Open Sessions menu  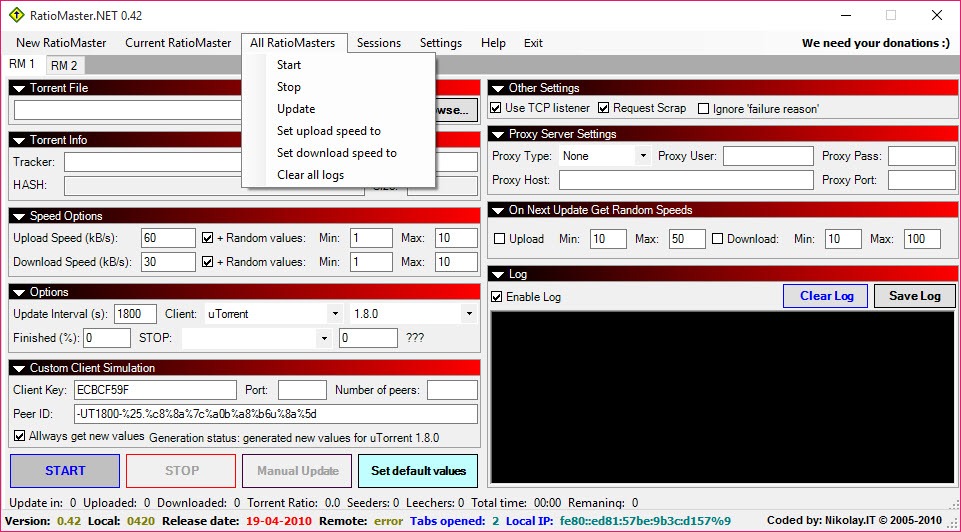coord(379,43)
